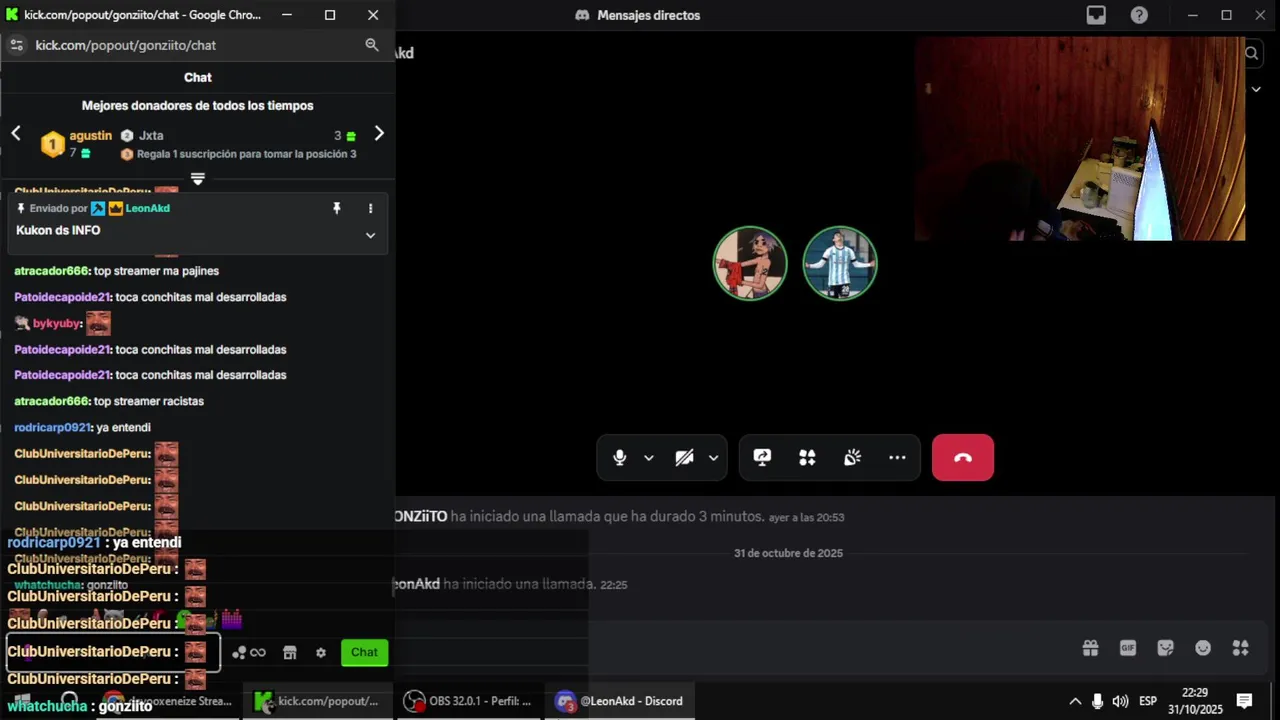Open system volume control in tray
Viewport: 1280px width, 720px height.
(1120, 701)
